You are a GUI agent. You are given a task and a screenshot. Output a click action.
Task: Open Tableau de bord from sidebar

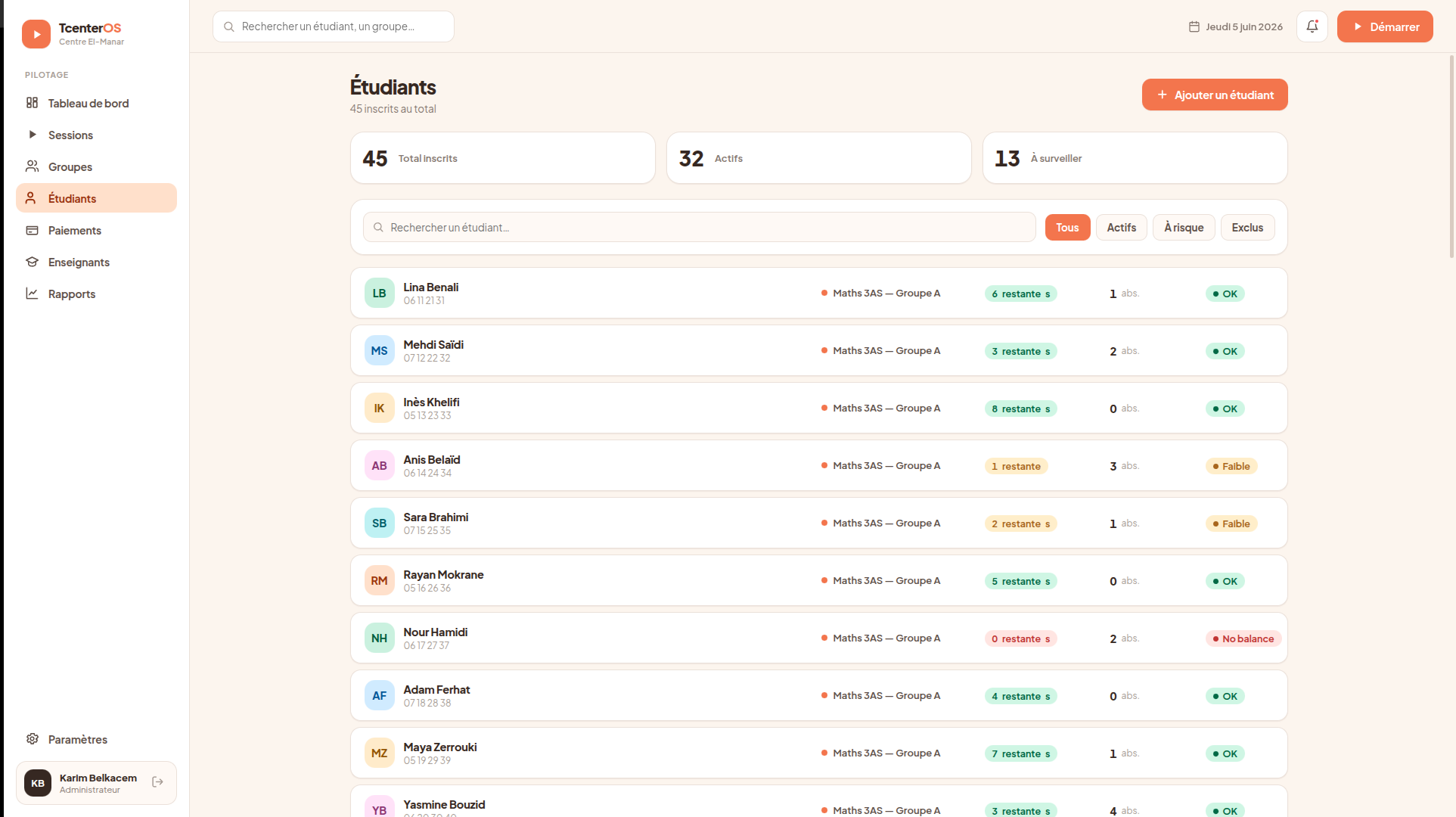point(96,103)
